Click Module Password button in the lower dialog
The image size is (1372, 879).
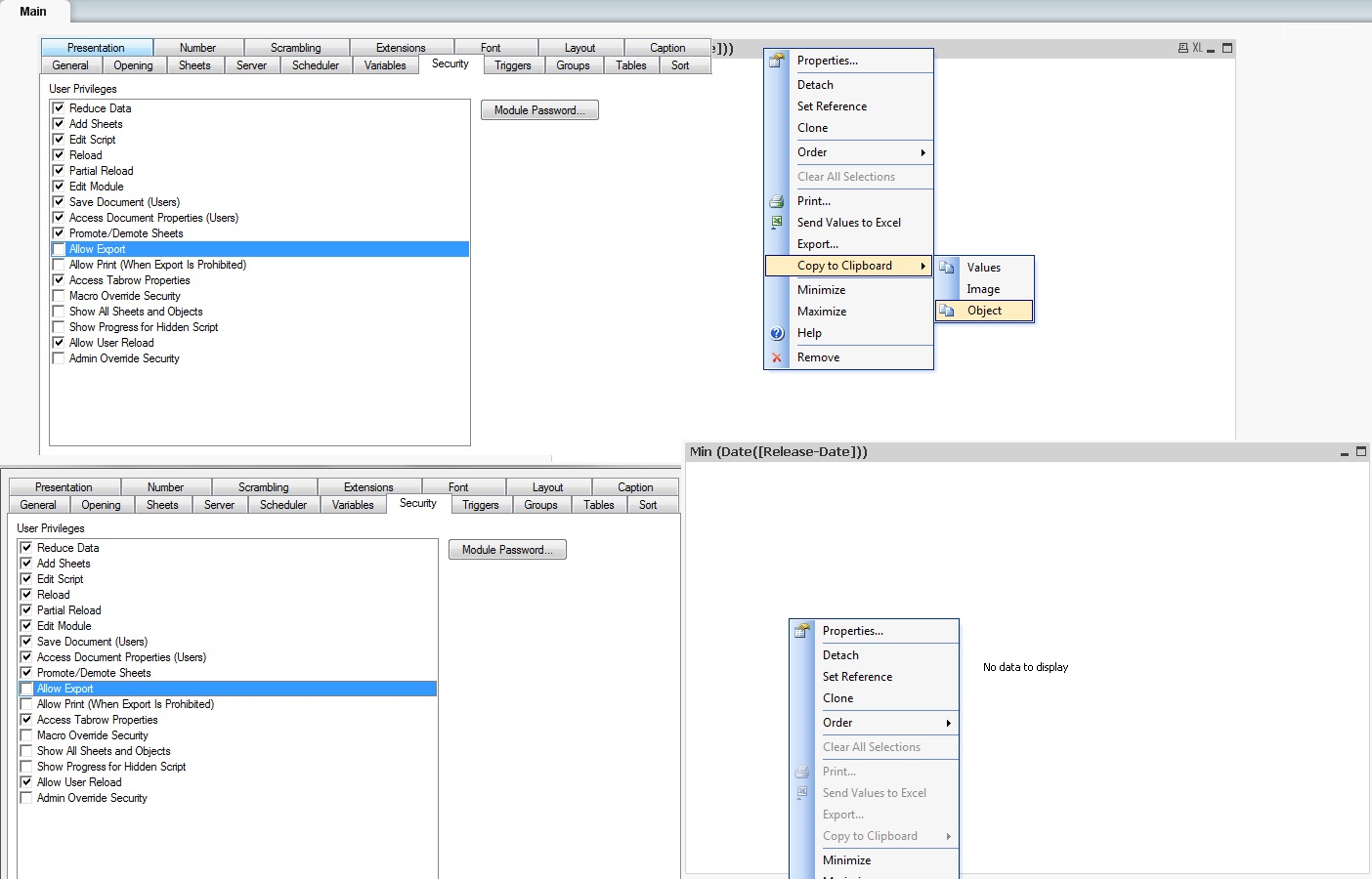click(507, 550)
